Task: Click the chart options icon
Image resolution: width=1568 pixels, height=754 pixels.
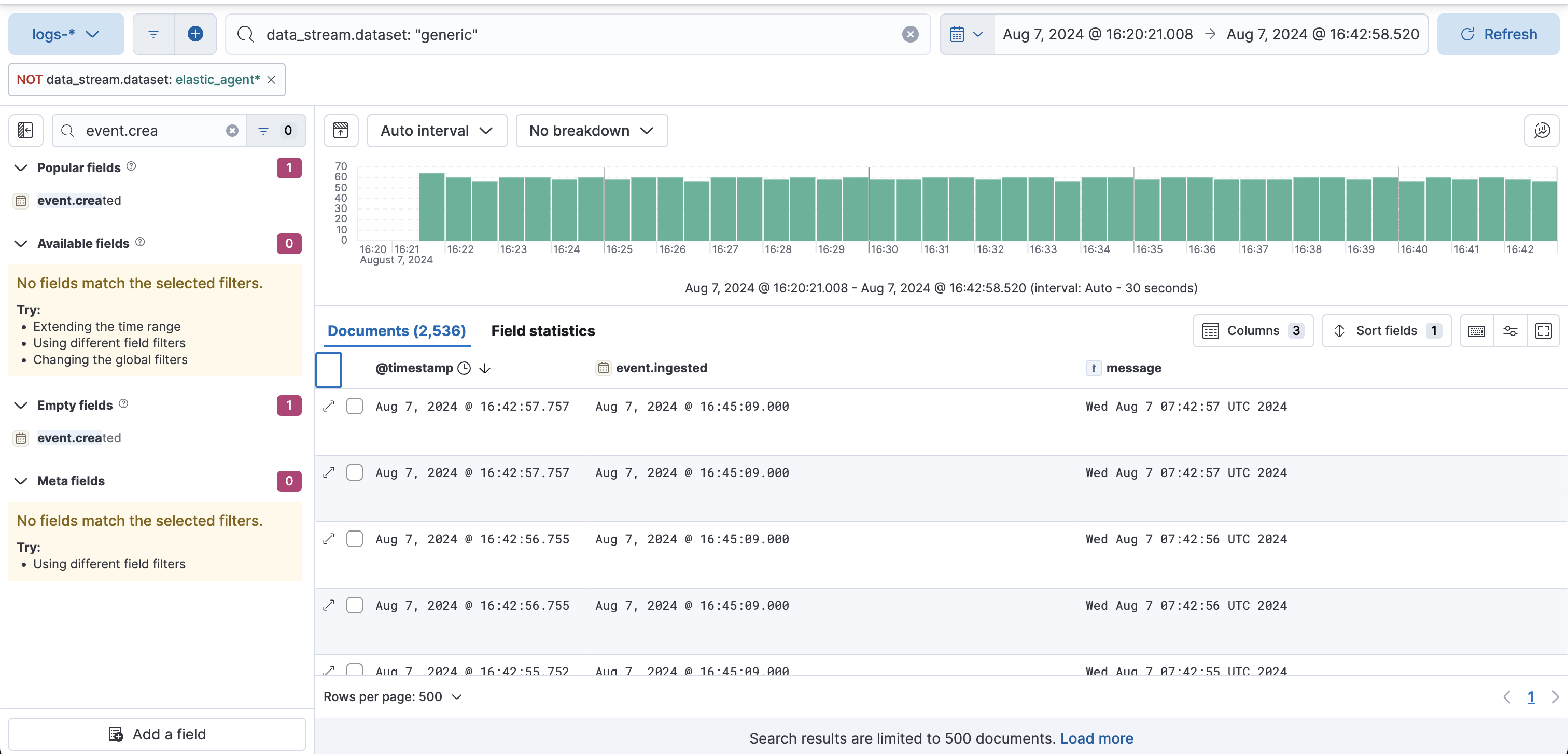Action: pos(1541,130)
